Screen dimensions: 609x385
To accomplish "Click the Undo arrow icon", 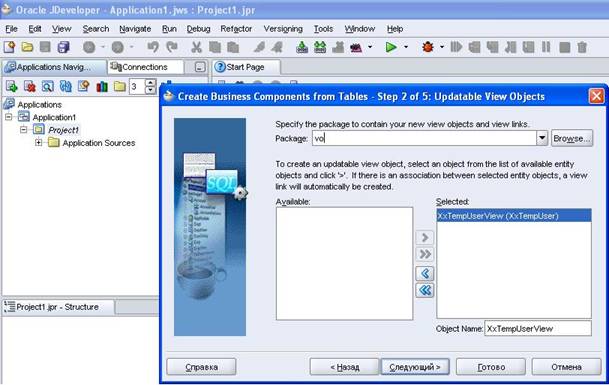I will [x=153, y=47].
